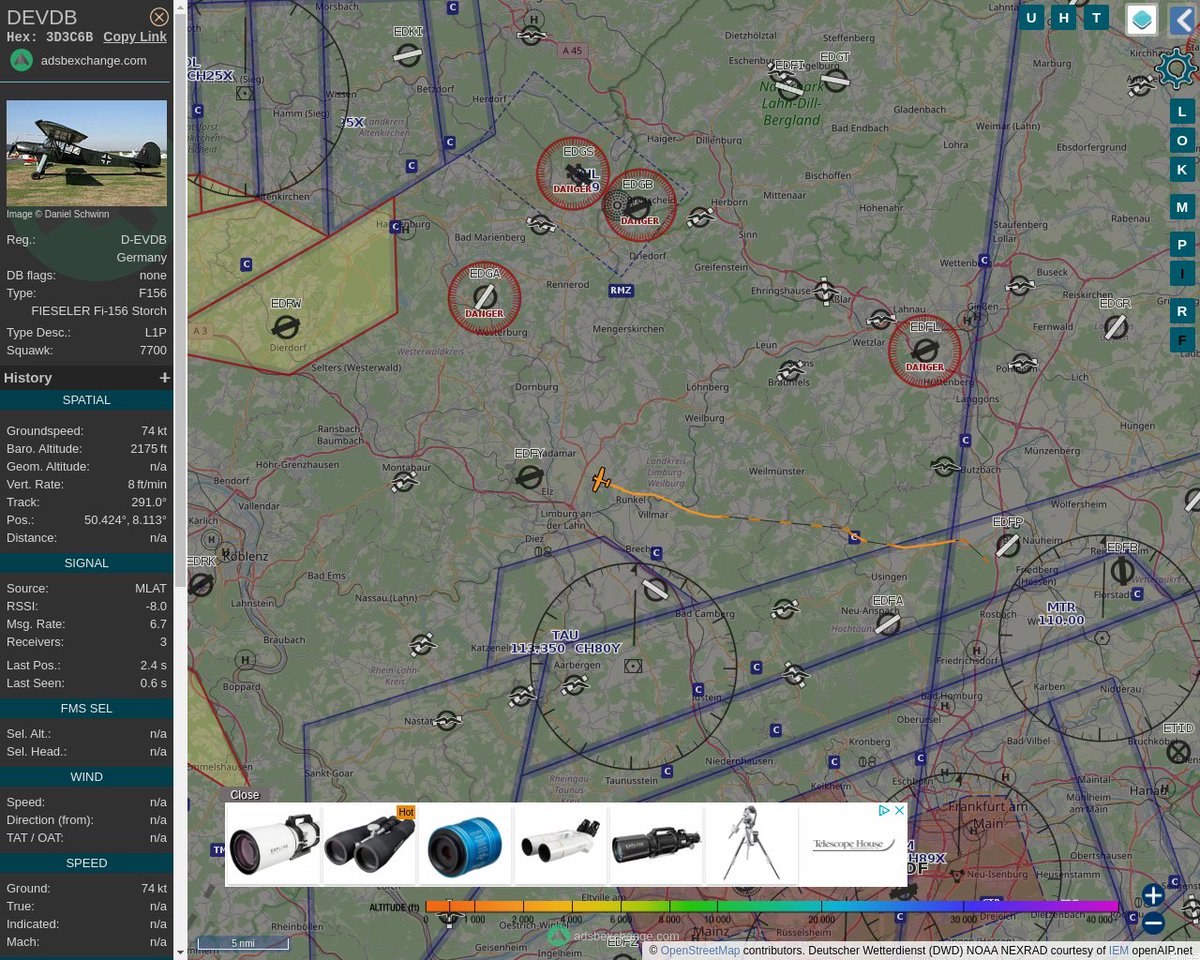This screenshot has width=1200, height=960.
Task: Zoom out with the minus button
Action: 1153,923
